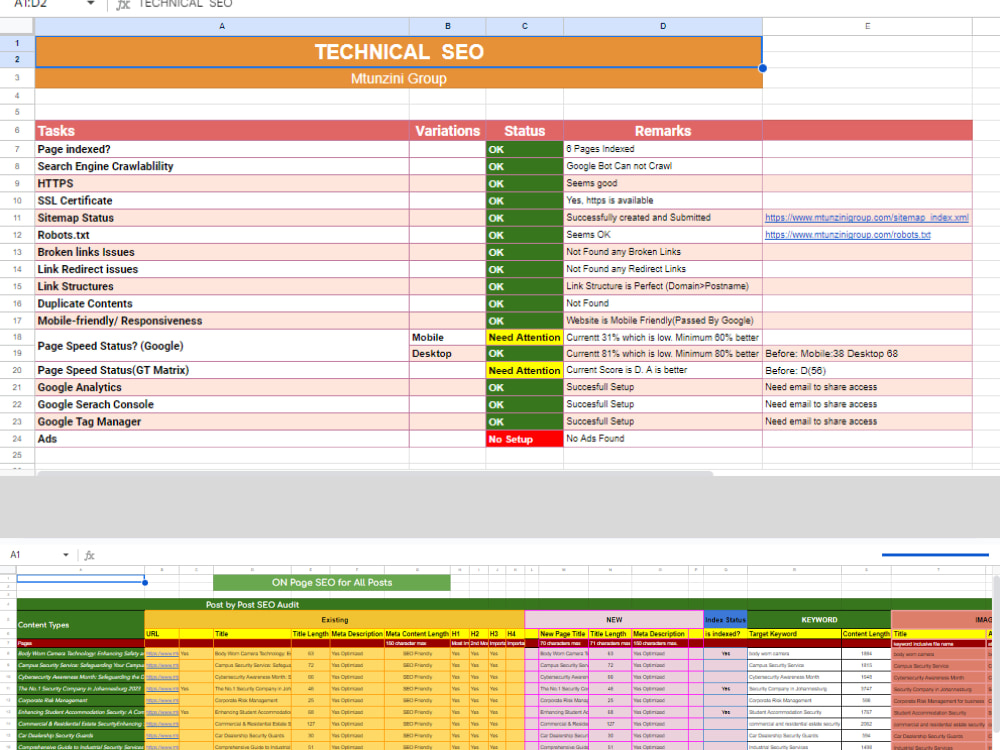1000x750 pixels.
Task: Select column E header in top sheet
Action: (x=867, y=26)
